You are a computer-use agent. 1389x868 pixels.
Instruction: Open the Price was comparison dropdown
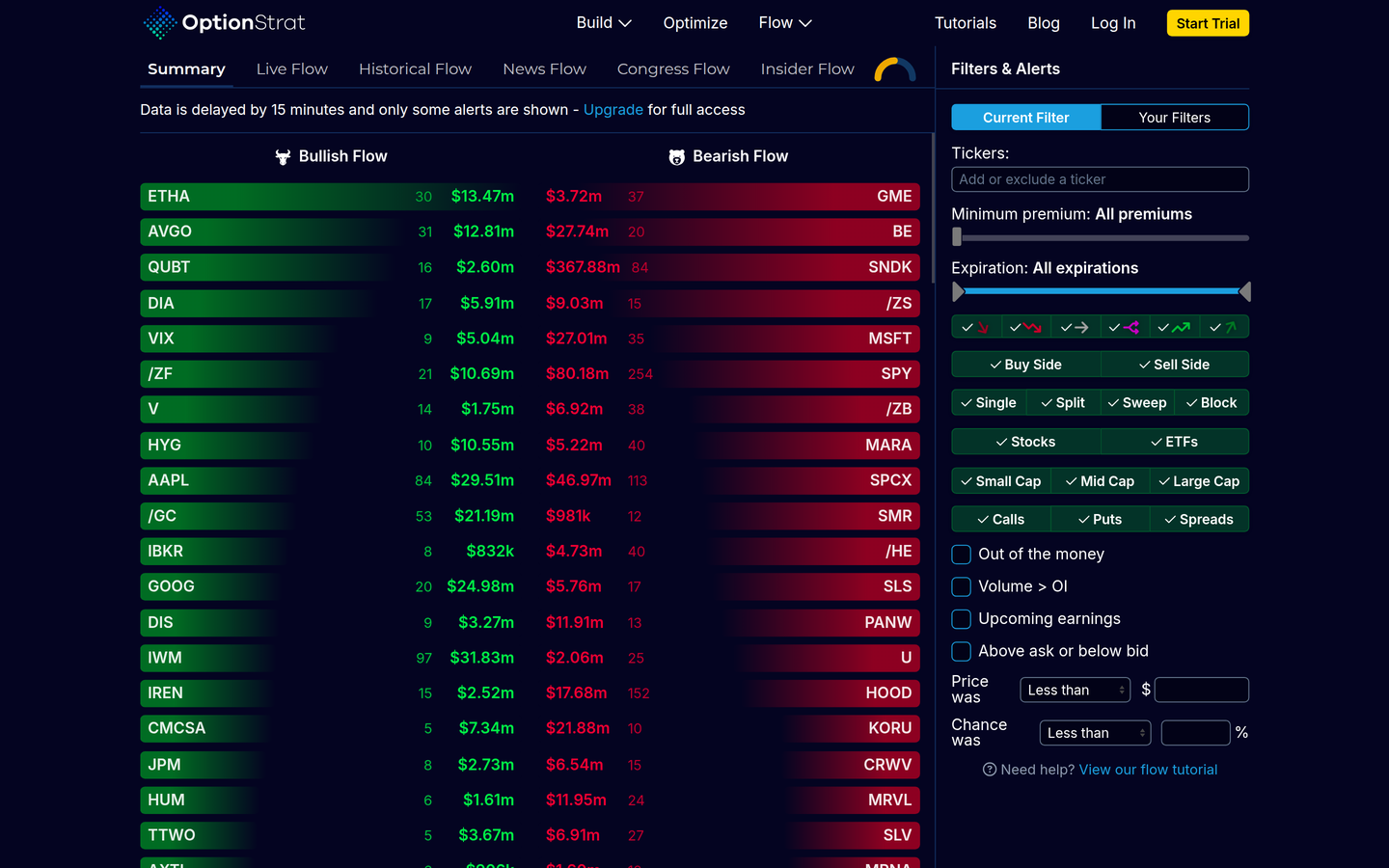(1076, 690)
